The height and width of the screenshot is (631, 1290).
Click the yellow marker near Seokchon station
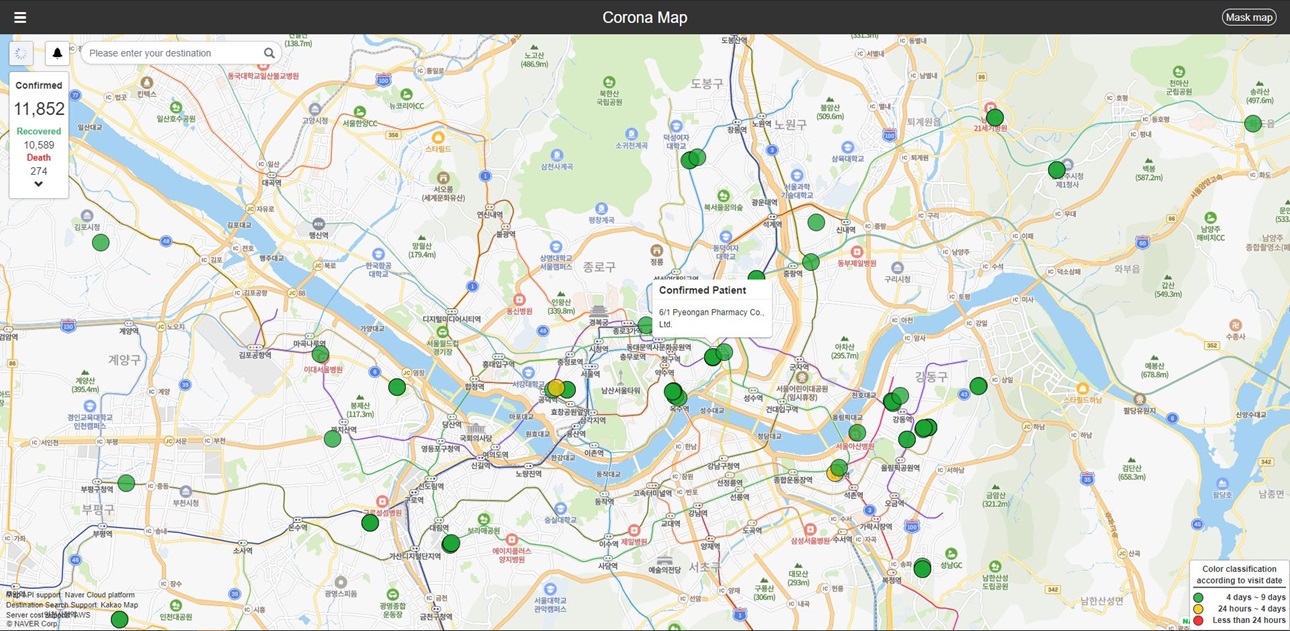click(x=835, y=473)
